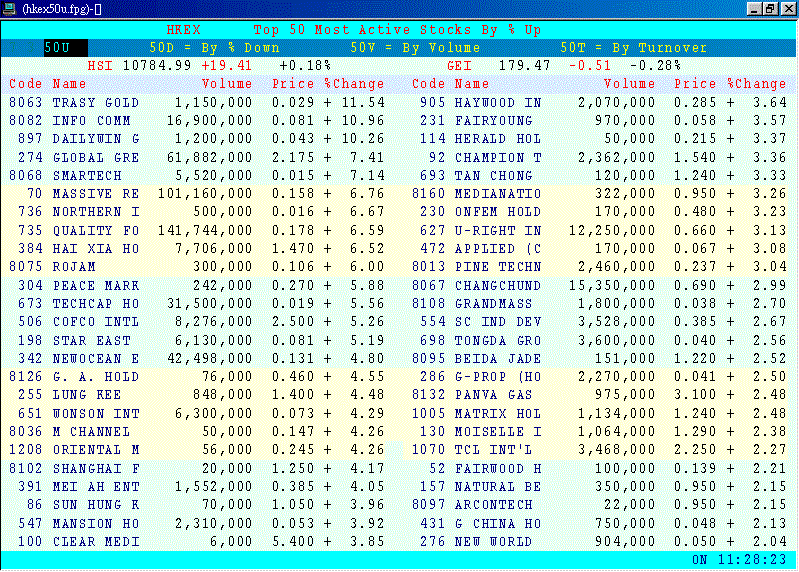This screenshot has width=799, height=572.
Task: Select MANSION HO stock name
Action: 96,524
